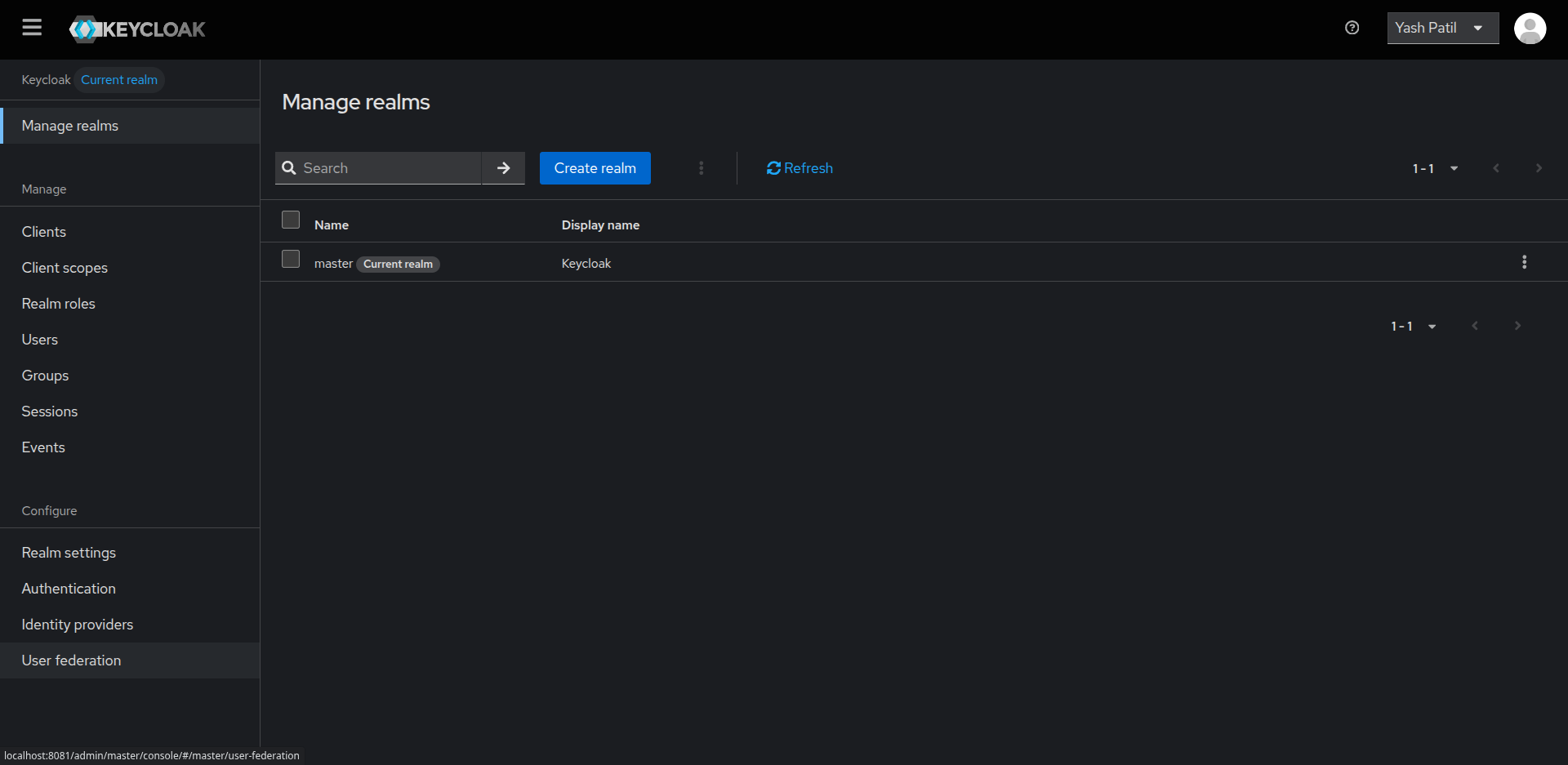The image size is (1568, 765).
Task: Open the kebab menu for the master realm row
Action: tap(1525, 262)
